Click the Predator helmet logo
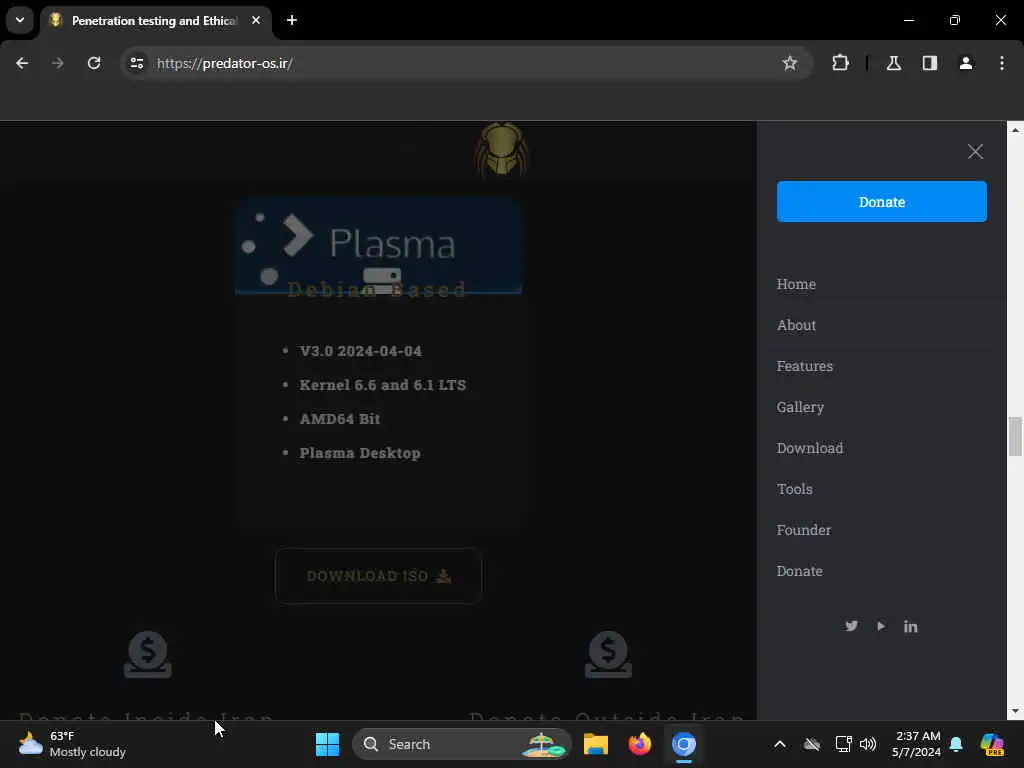Image resolution: width=1024 pixels, height=768 pixels. [501, 150]
